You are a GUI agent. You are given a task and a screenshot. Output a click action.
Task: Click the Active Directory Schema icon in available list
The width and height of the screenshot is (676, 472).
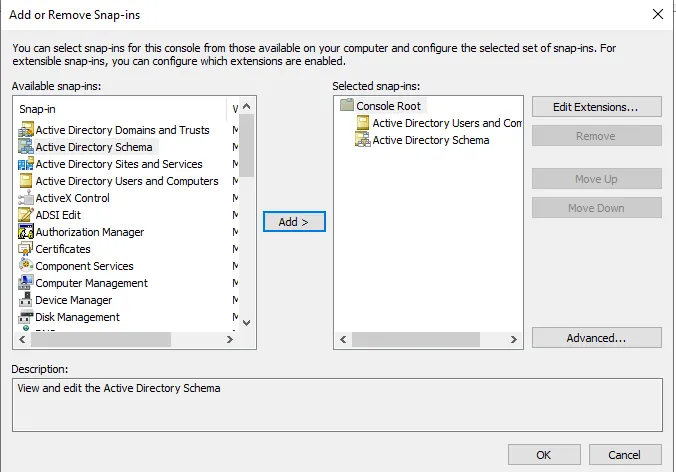coord(26,147)
